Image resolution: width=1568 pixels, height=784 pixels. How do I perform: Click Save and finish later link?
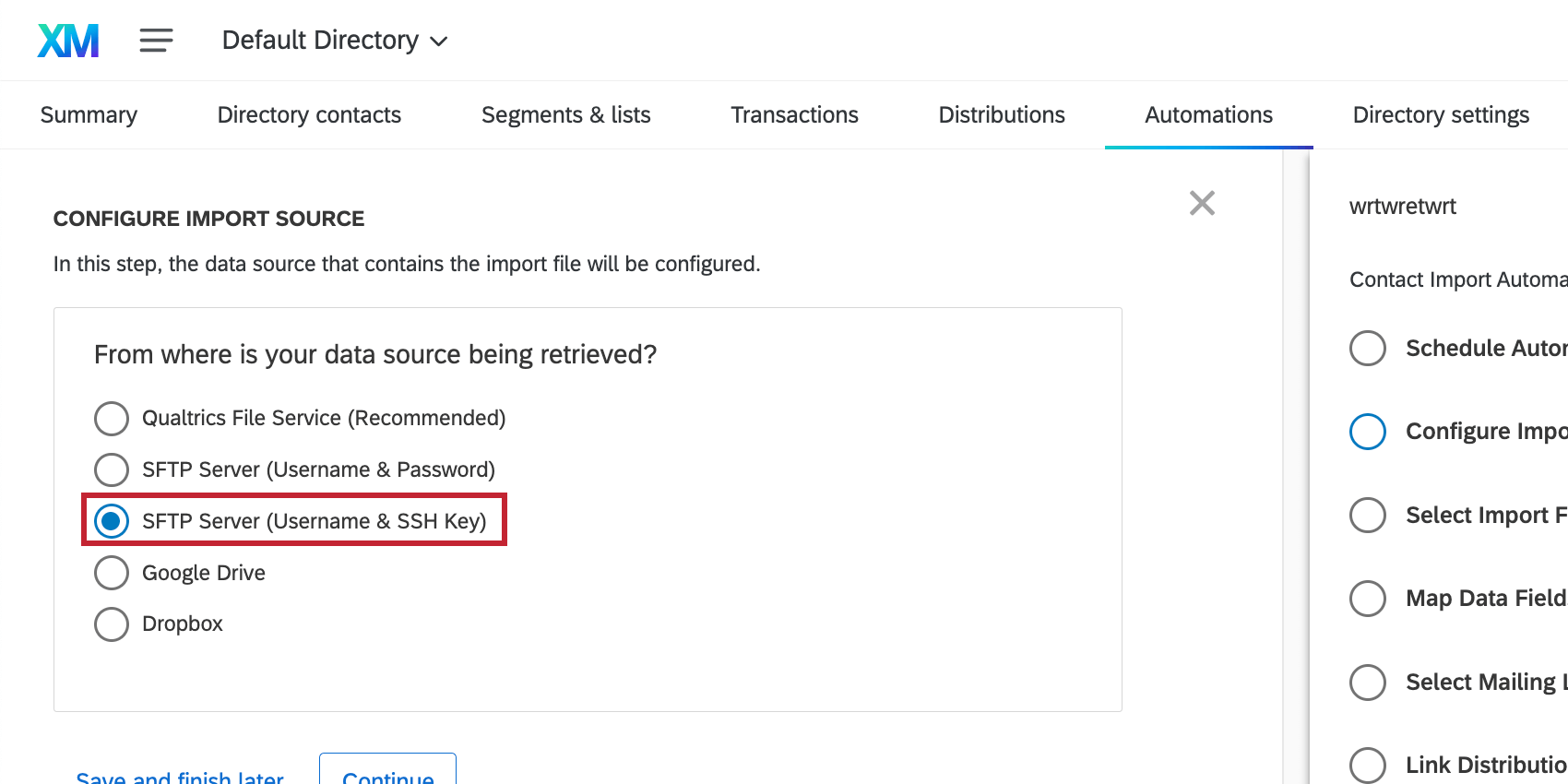180,777
